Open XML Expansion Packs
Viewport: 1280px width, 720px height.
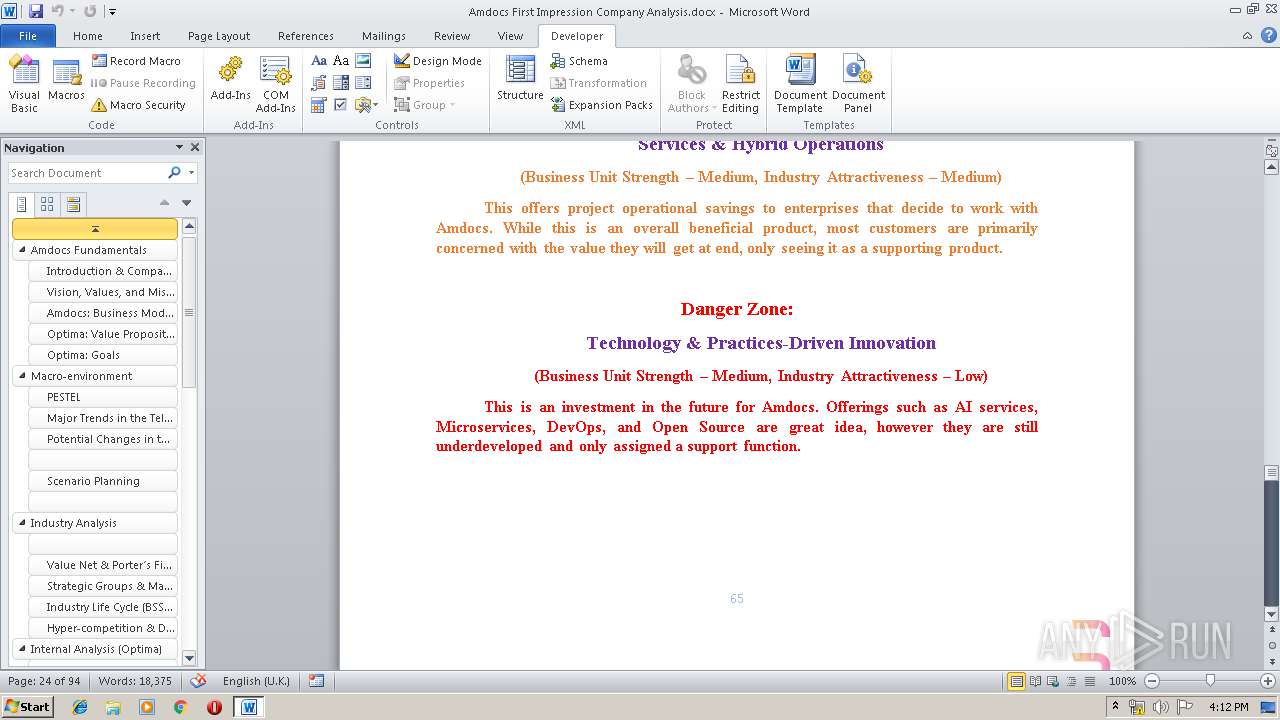coord(602,105)
